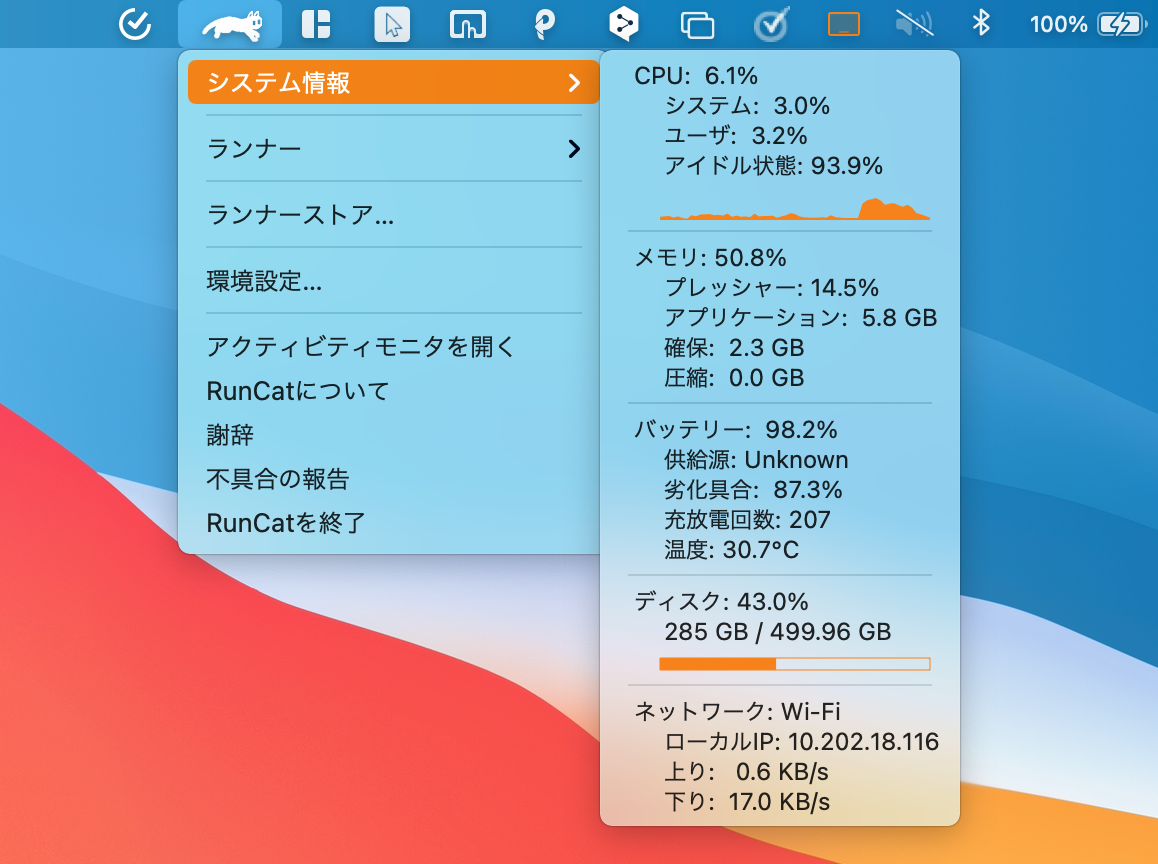Click the 劣化具合: 87.3% line
This screenshot has width=1158, height=864.
click(753, 490)
